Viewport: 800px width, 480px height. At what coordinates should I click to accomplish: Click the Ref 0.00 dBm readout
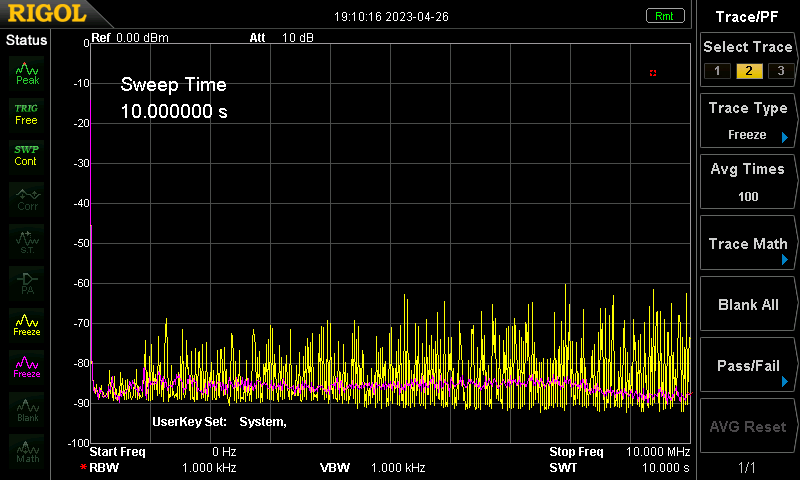[x=130, y=38]
